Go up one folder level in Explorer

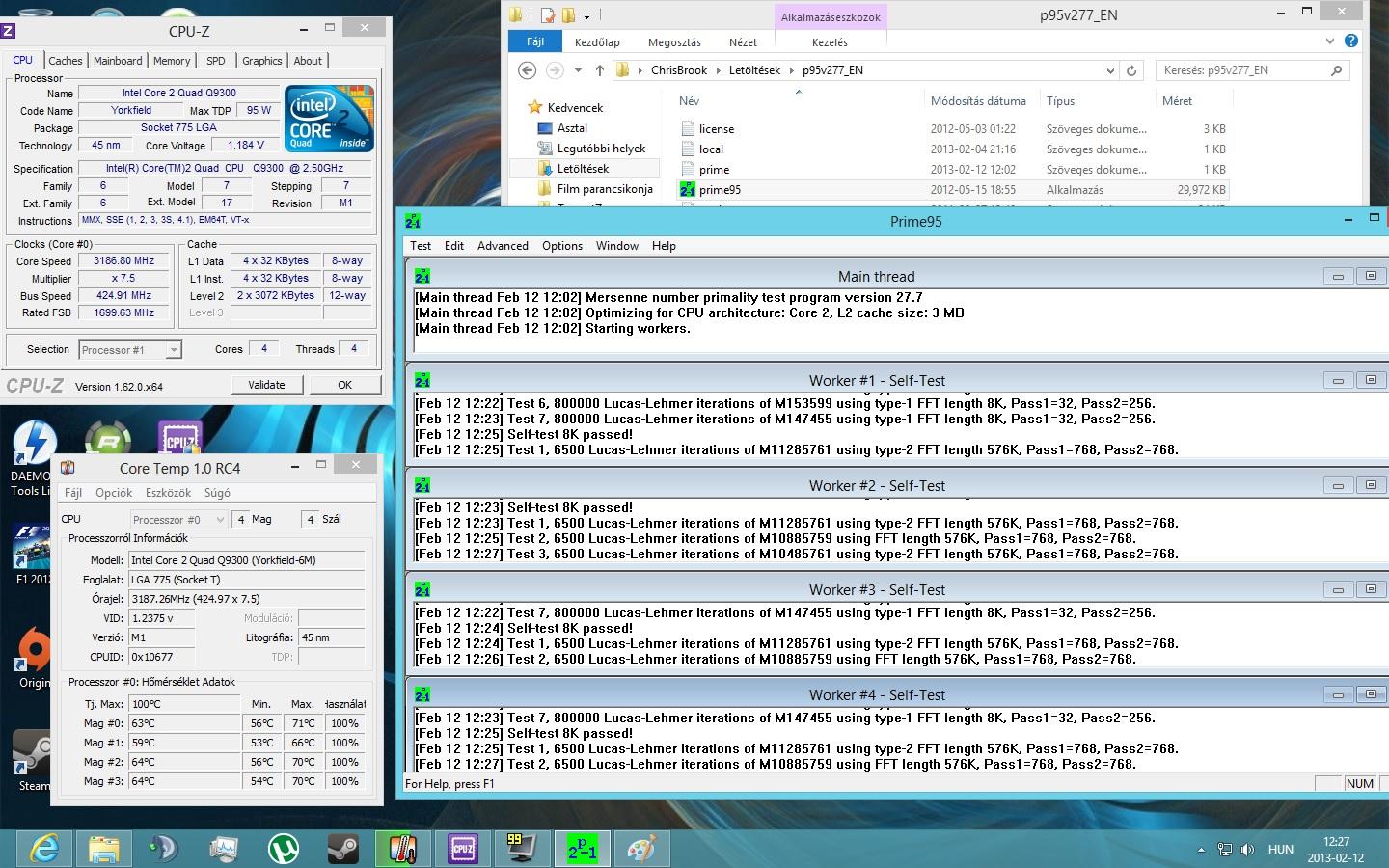[x=600, y=70]
